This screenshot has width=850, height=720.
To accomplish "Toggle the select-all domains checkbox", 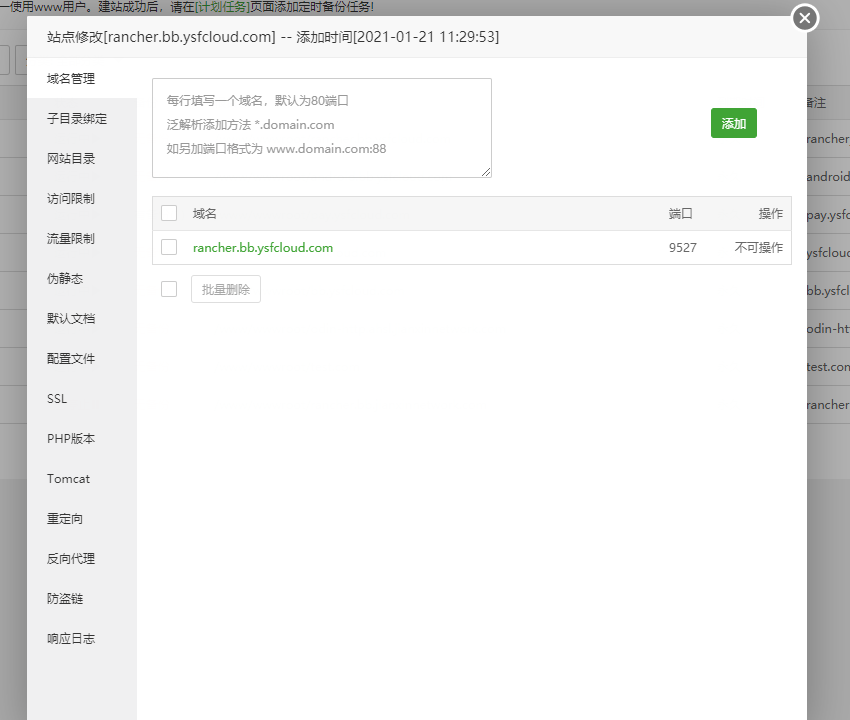I will 169,213.
